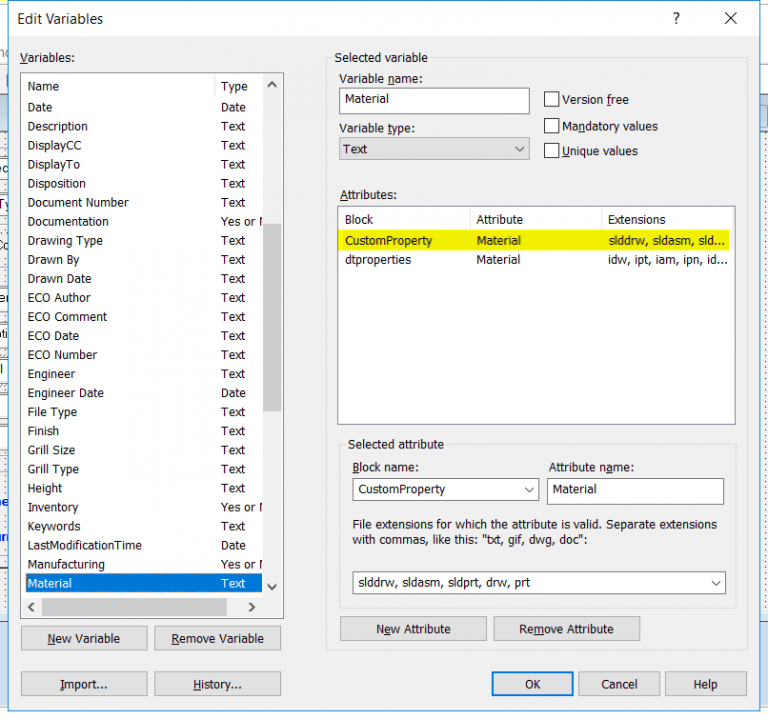Select the LastModificationTime variable

coord(144,545)
